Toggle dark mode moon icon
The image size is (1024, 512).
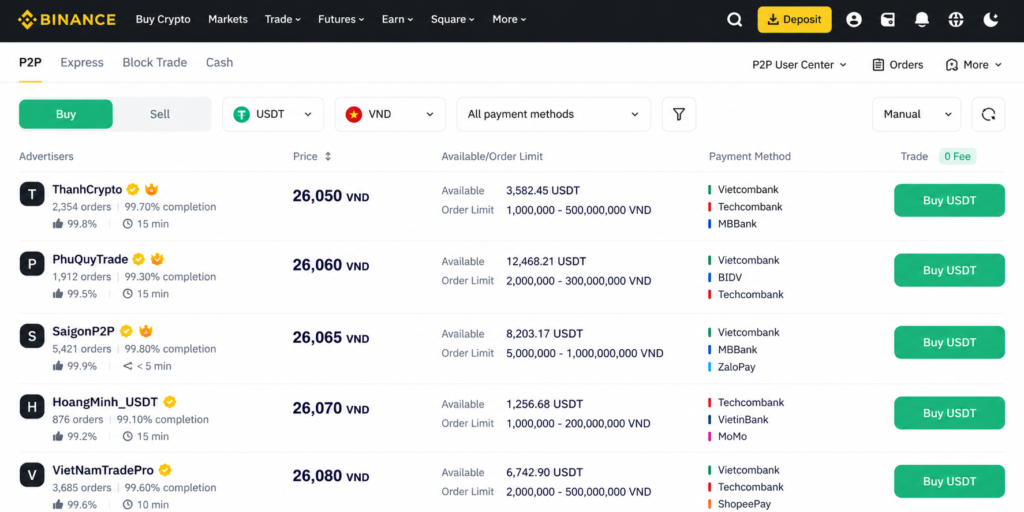tap(991, 20)
